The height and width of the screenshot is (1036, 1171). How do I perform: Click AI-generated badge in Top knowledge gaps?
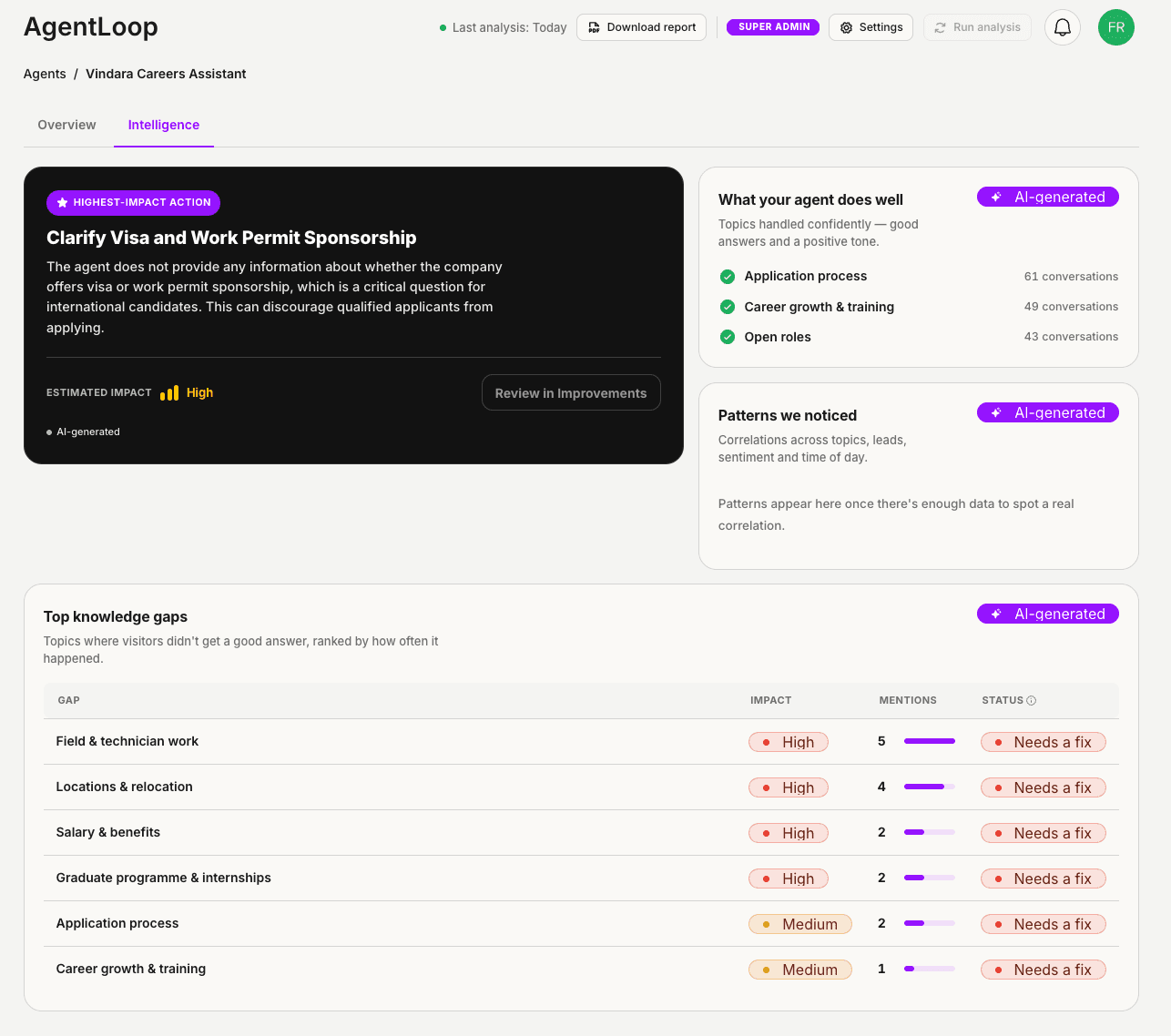(x=1048, y=614)
